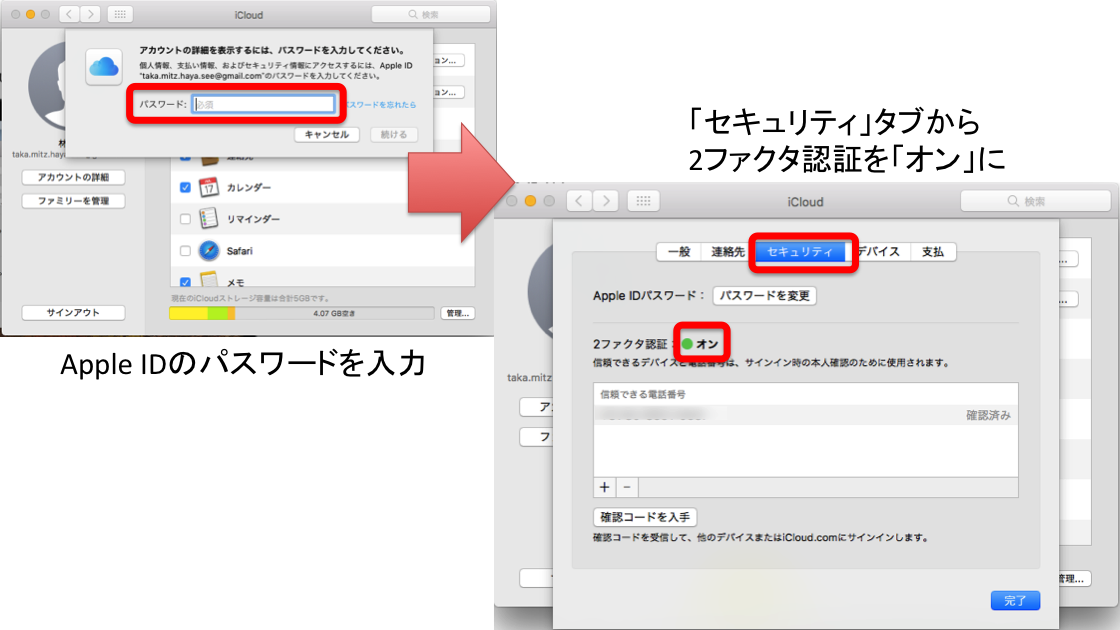Switch to the 一般 tab
Viewport: 1120px width, 630px height.
click(x=678, y=252)
